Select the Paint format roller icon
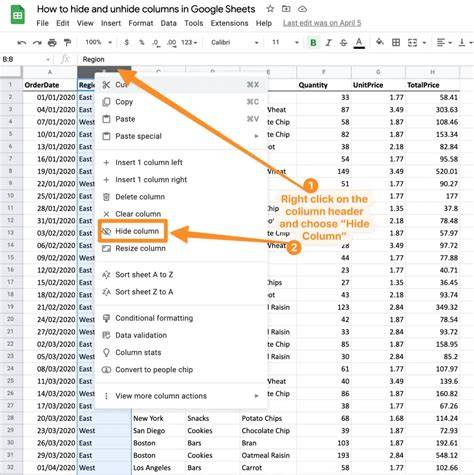Image resolution: width=474 pixels, height=475 pixels. pyautogui.click(x=68, y=43)
